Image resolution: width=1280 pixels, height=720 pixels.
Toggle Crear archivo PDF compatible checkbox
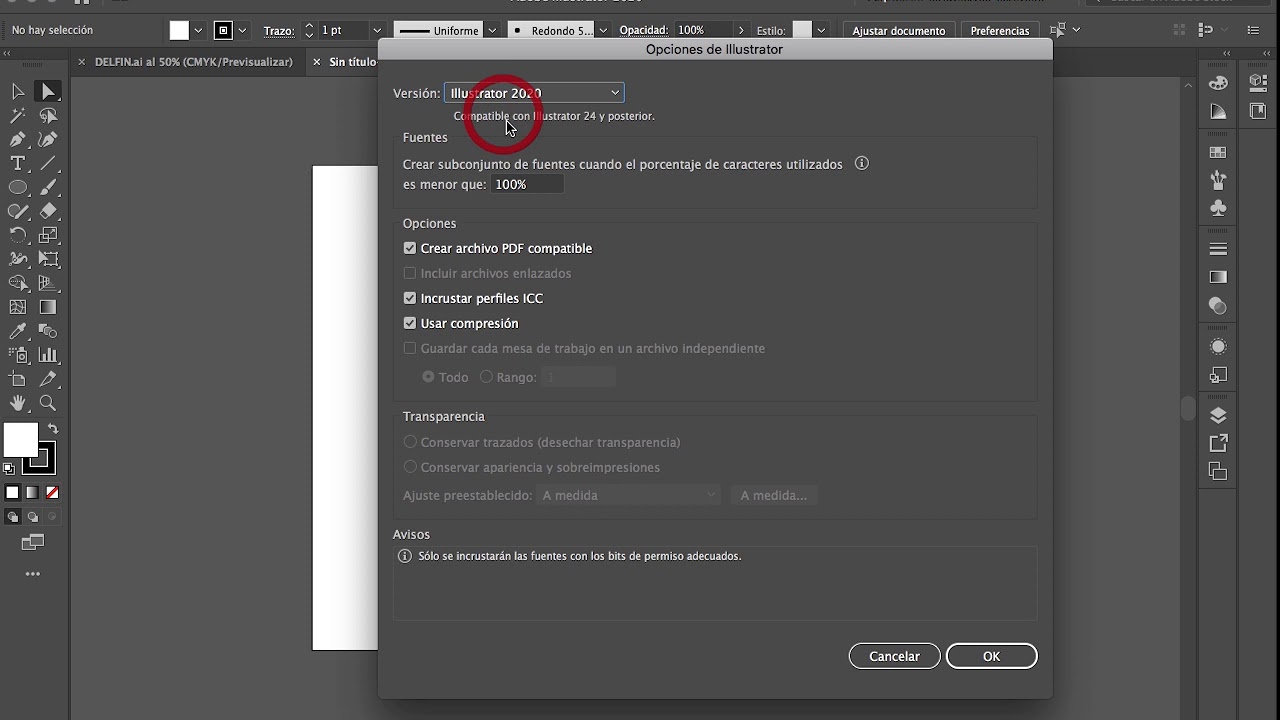pyautogui.click(x=410, y=248)
